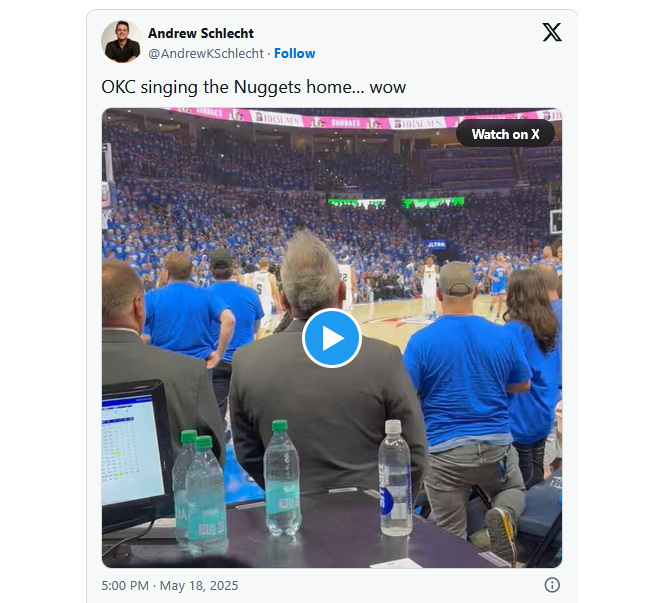Screen dimensions: 654x603
Task: Follow Andrew Schlecht via the Follow link
Action: tap(295, 53)
